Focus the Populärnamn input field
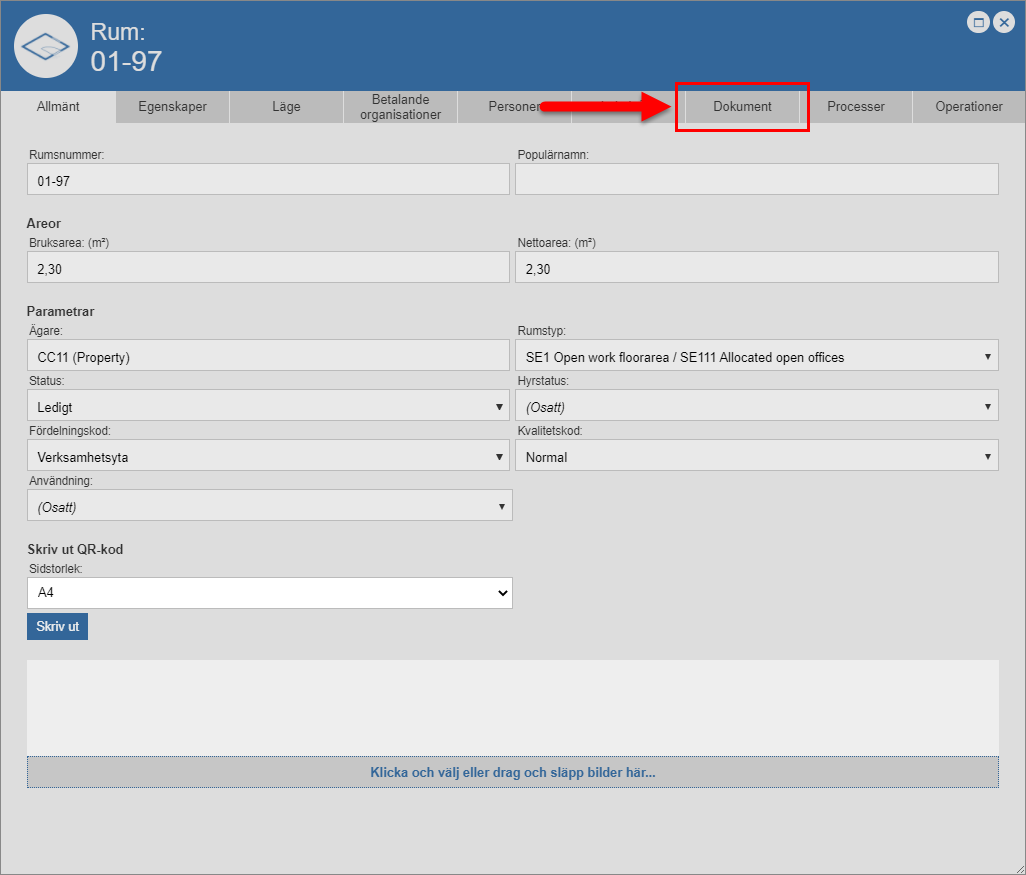The image size is (1026, 875). click(756, 180)
